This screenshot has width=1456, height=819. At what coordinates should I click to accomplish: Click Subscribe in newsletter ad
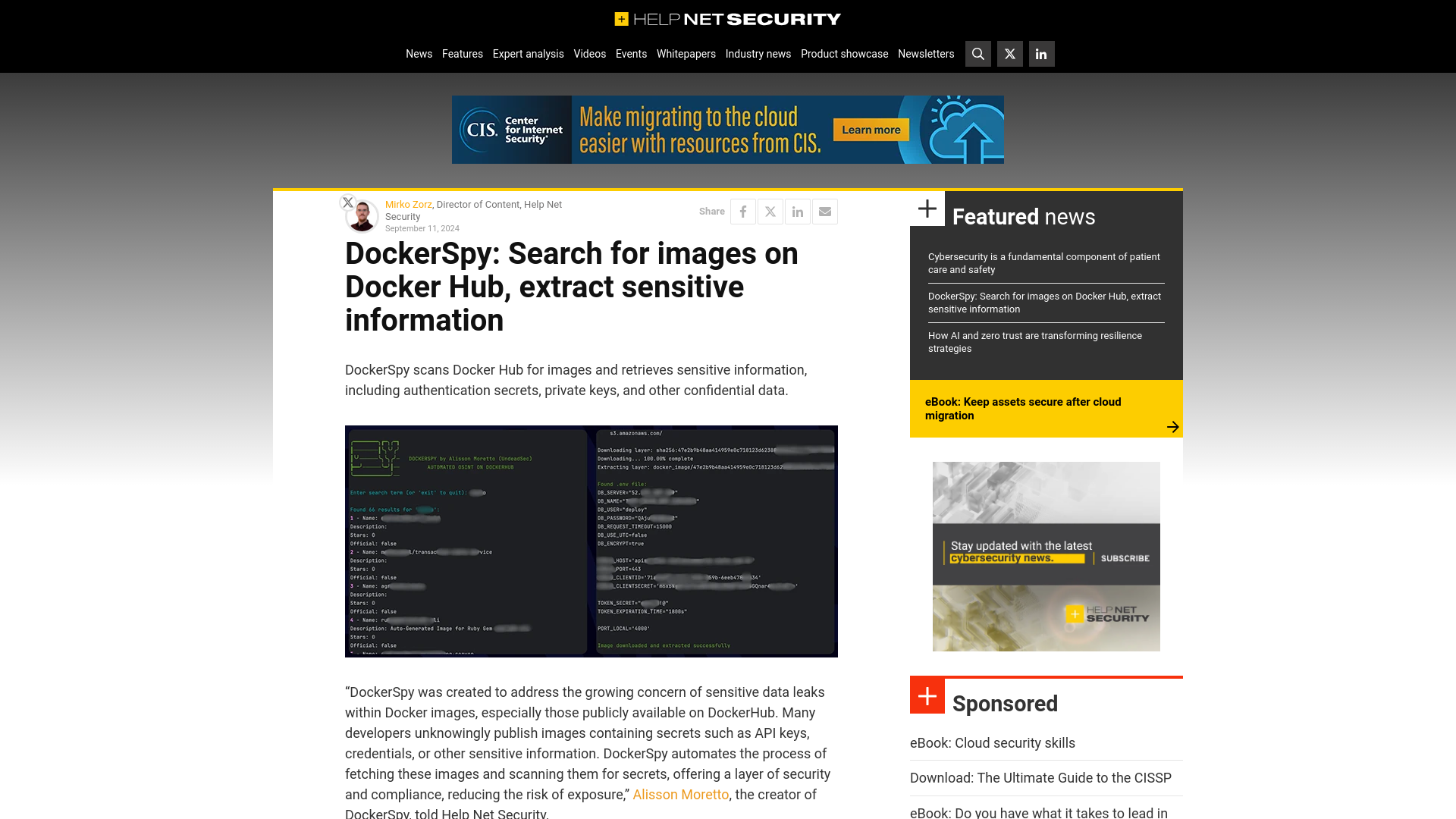[x=1125, y=558]
